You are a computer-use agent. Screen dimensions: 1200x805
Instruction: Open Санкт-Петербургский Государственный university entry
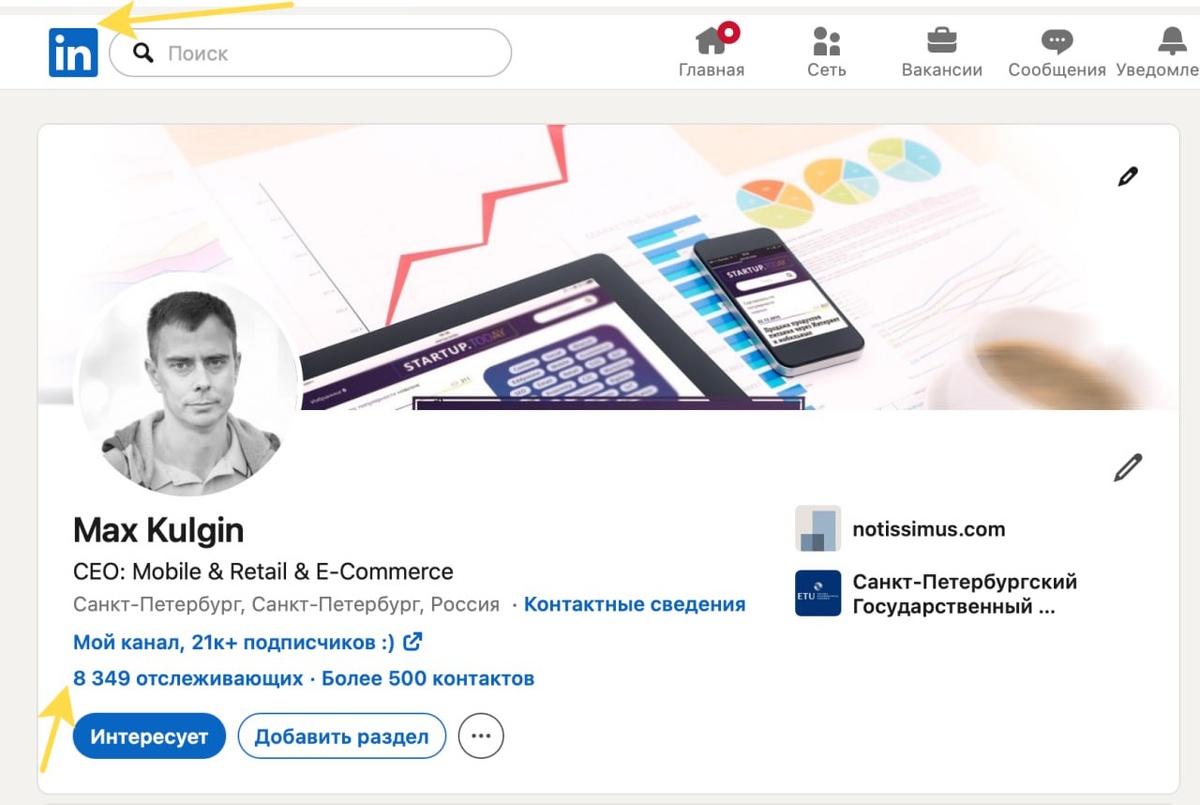pyautogui.click(x=936, y=594)
